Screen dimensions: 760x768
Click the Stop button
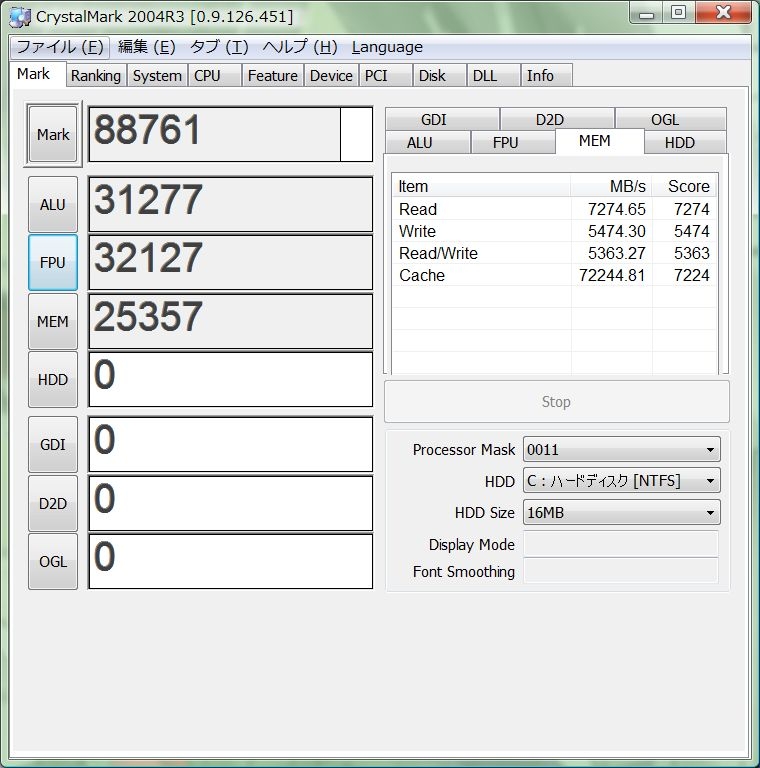click(x=557, y=402)
